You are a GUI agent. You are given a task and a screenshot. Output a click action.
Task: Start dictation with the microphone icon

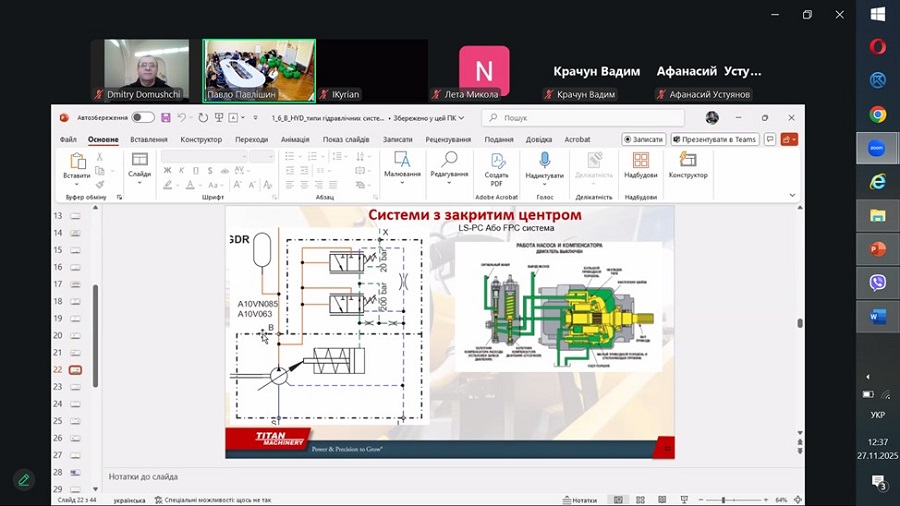pyautogui.click(x=544, y=166)
